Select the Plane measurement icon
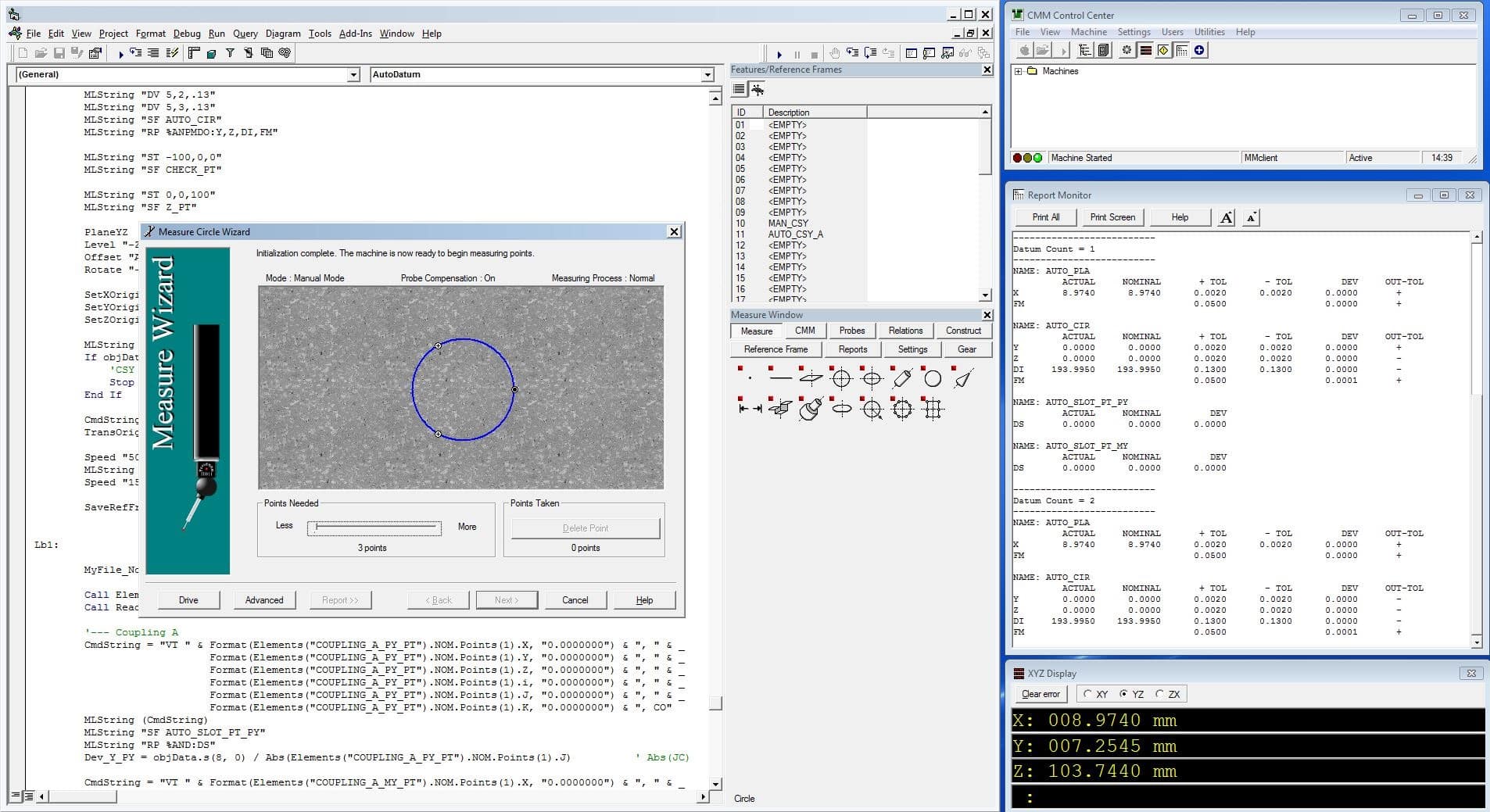 (811, 377)
